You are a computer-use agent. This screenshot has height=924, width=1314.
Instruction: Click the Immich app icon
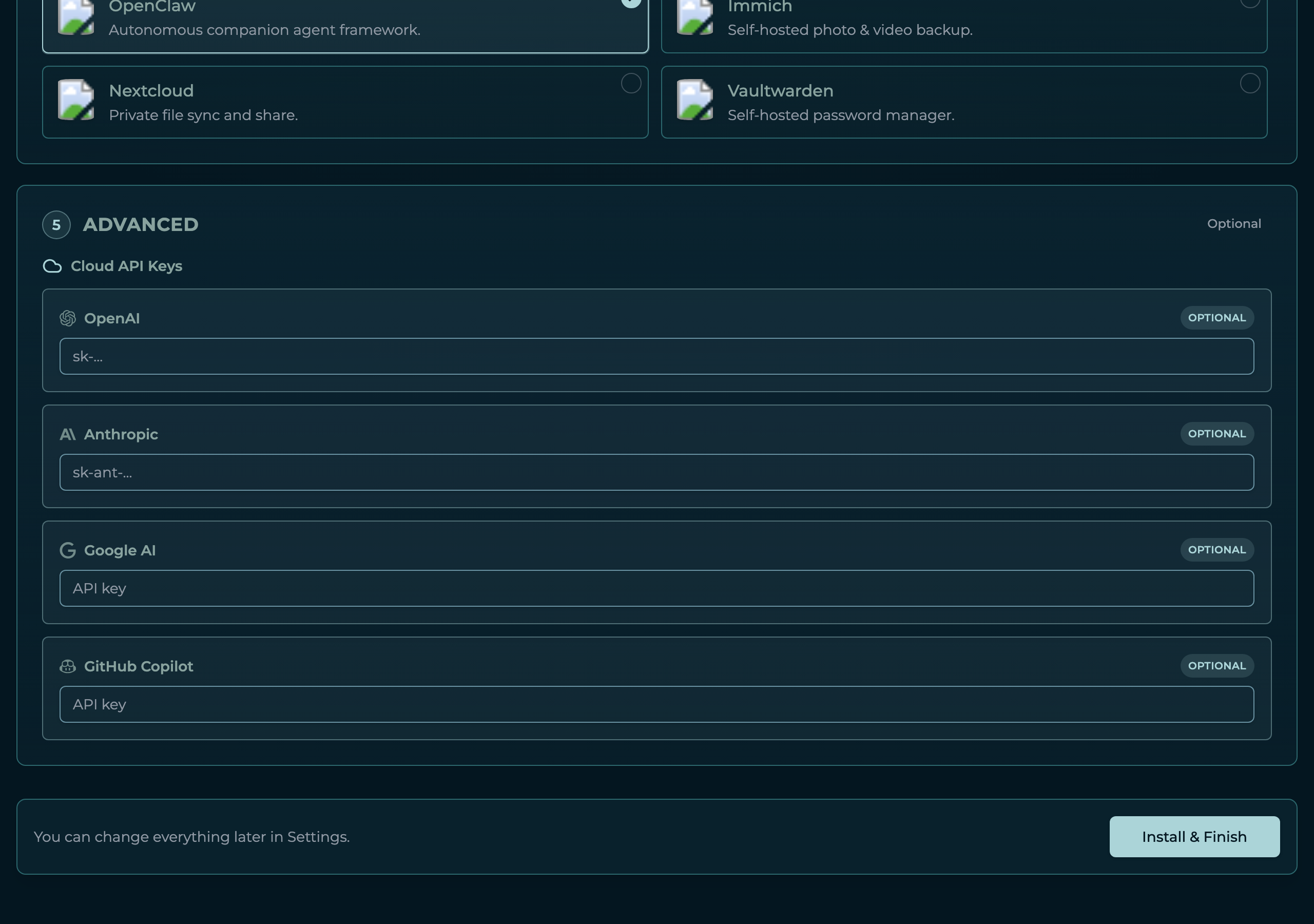pyautogui.click(x=695, y=17)
